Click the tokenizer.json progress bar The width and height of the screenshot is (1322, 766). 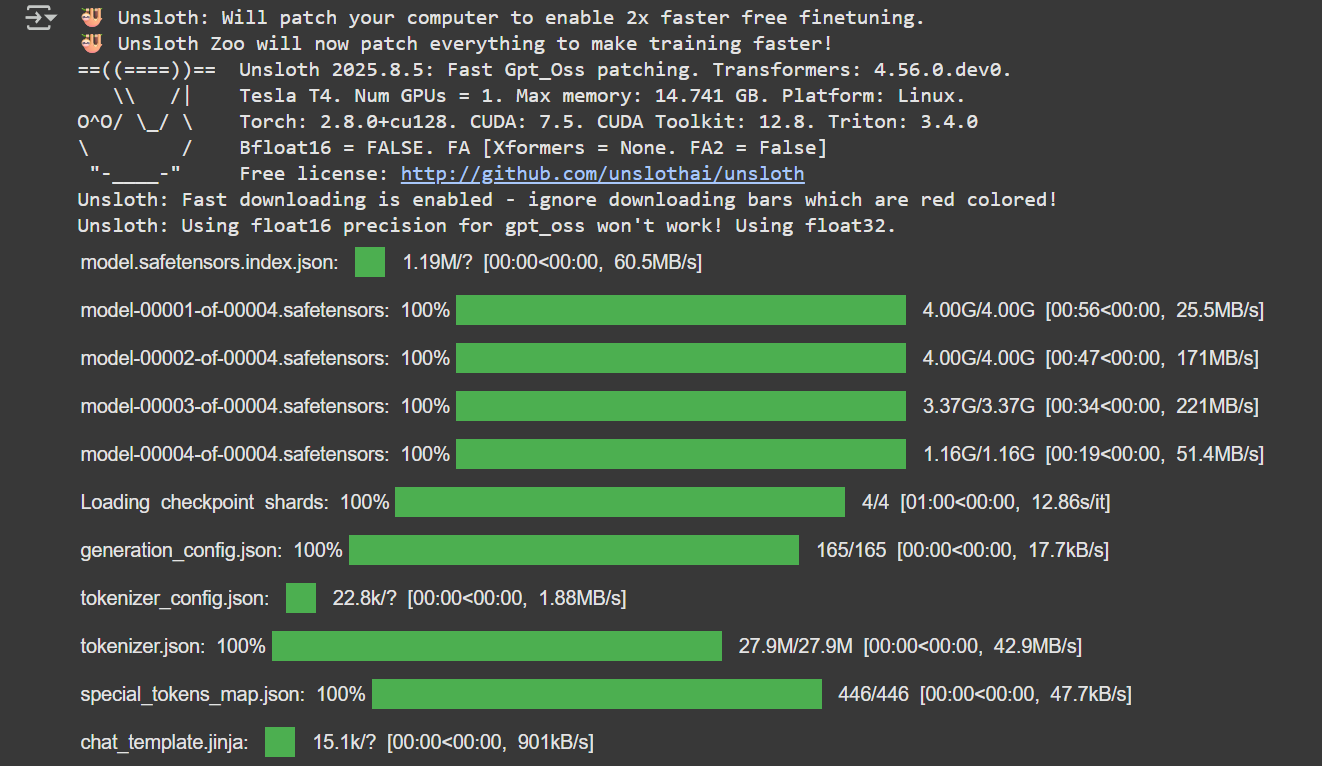[x=496, y=646]
